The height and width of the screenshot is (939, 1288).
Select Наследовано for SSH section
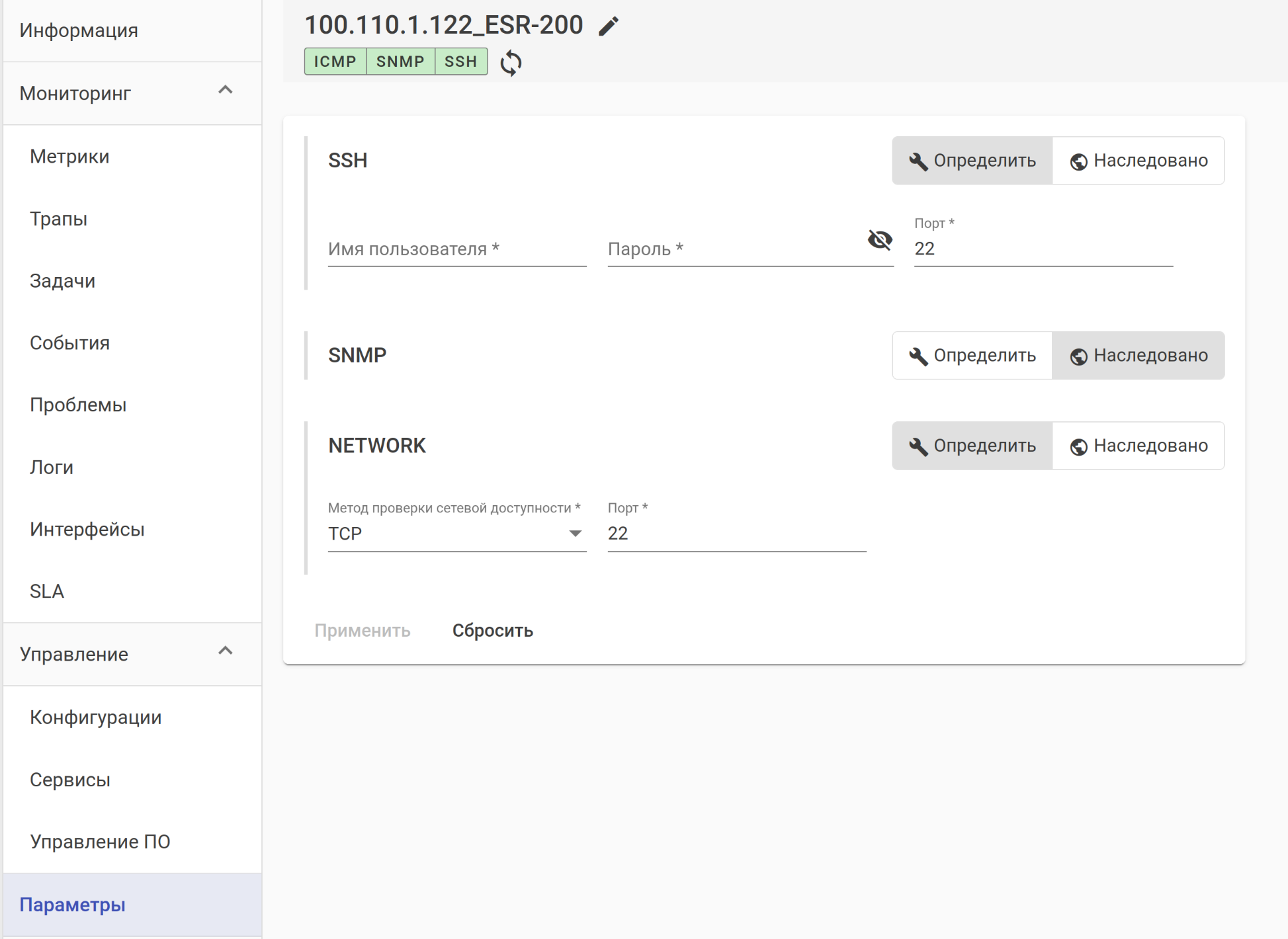(1138, 161)
